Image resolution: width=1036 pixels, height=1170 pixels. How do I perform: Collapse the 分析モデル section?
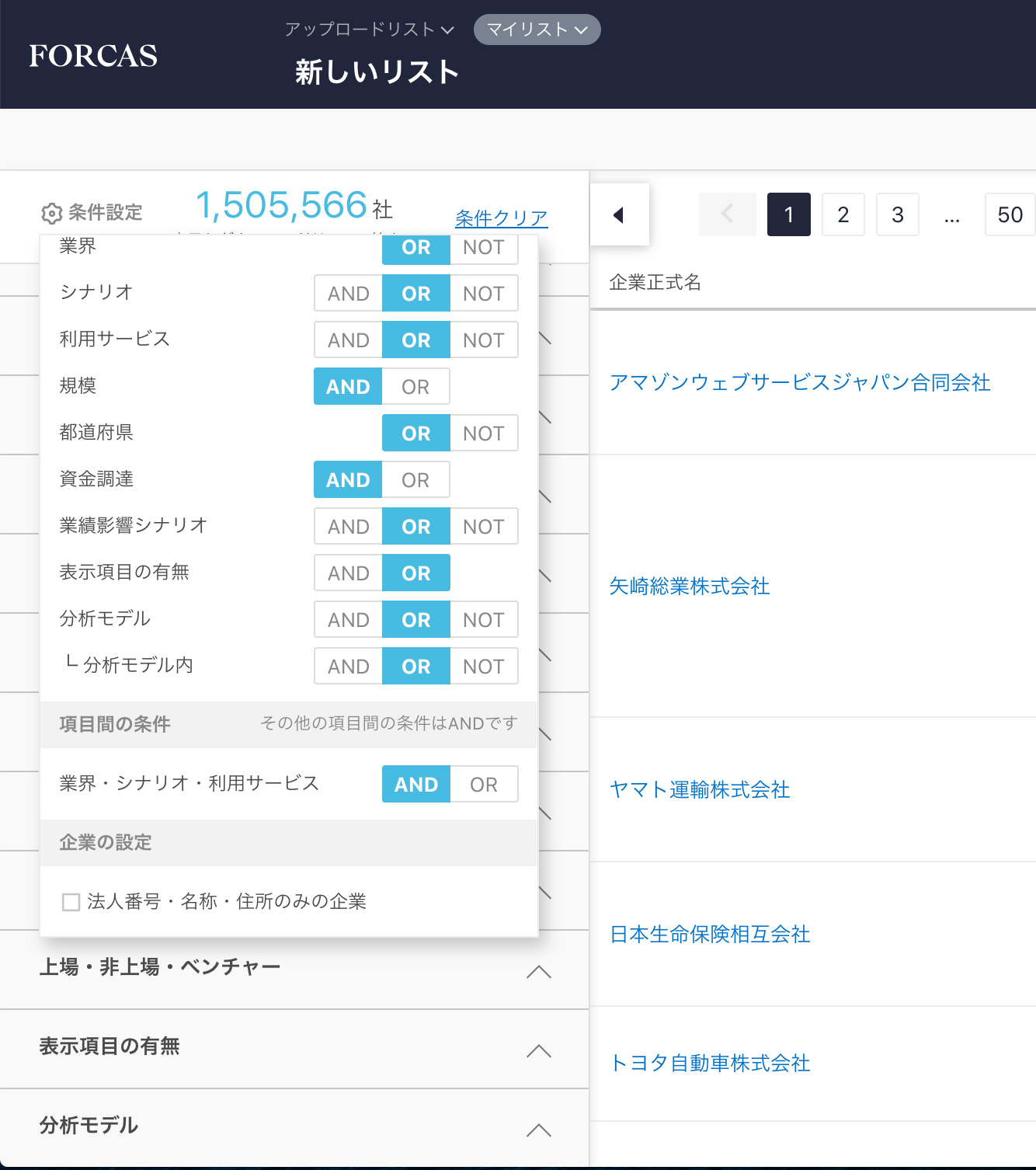[x=540, y=1130]
